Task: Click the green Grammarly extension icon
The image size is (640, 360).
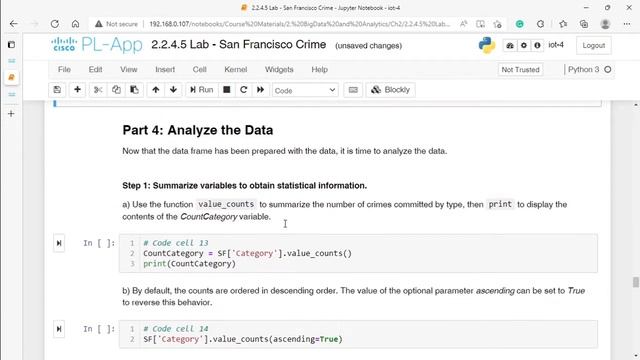Action: point(520,24)
